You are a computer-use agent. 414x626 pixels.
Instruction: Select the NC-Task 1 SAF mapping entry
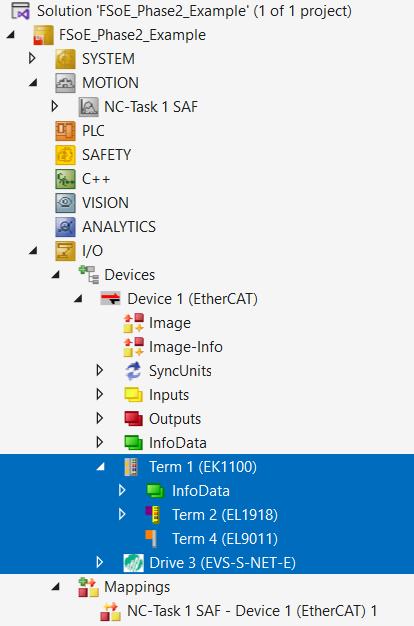[x=252, y=611]
